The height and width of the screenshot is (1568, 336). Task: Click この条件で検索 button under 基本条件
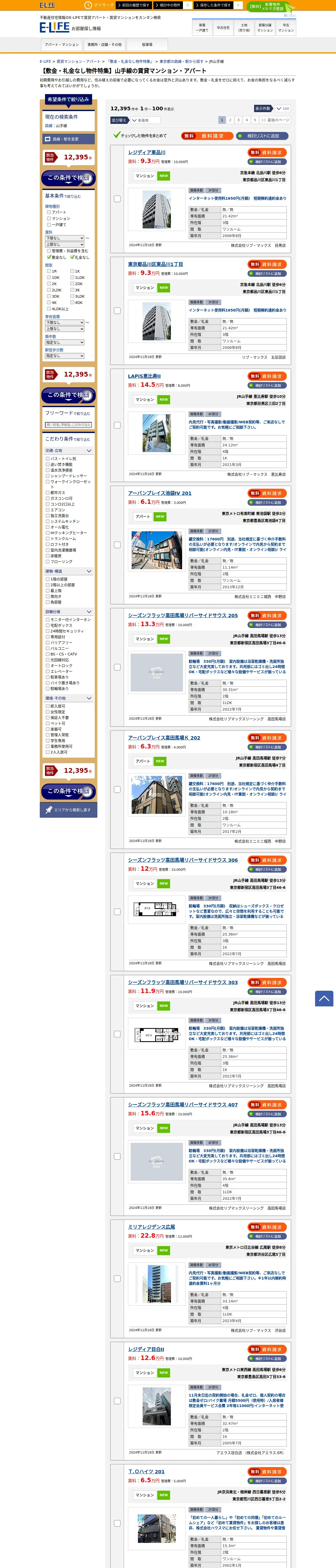68,395
